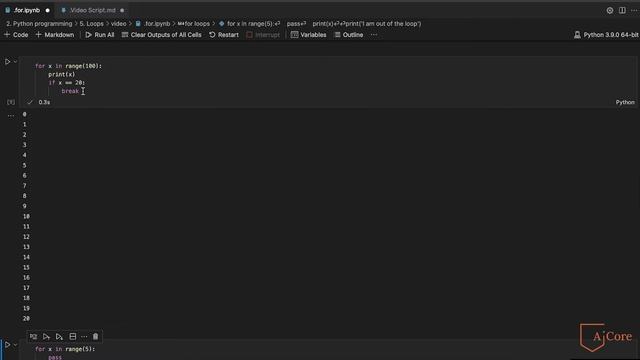Viewport: 640px width, 360px height.
Task: Split the cell
Action: coord(73,336)
